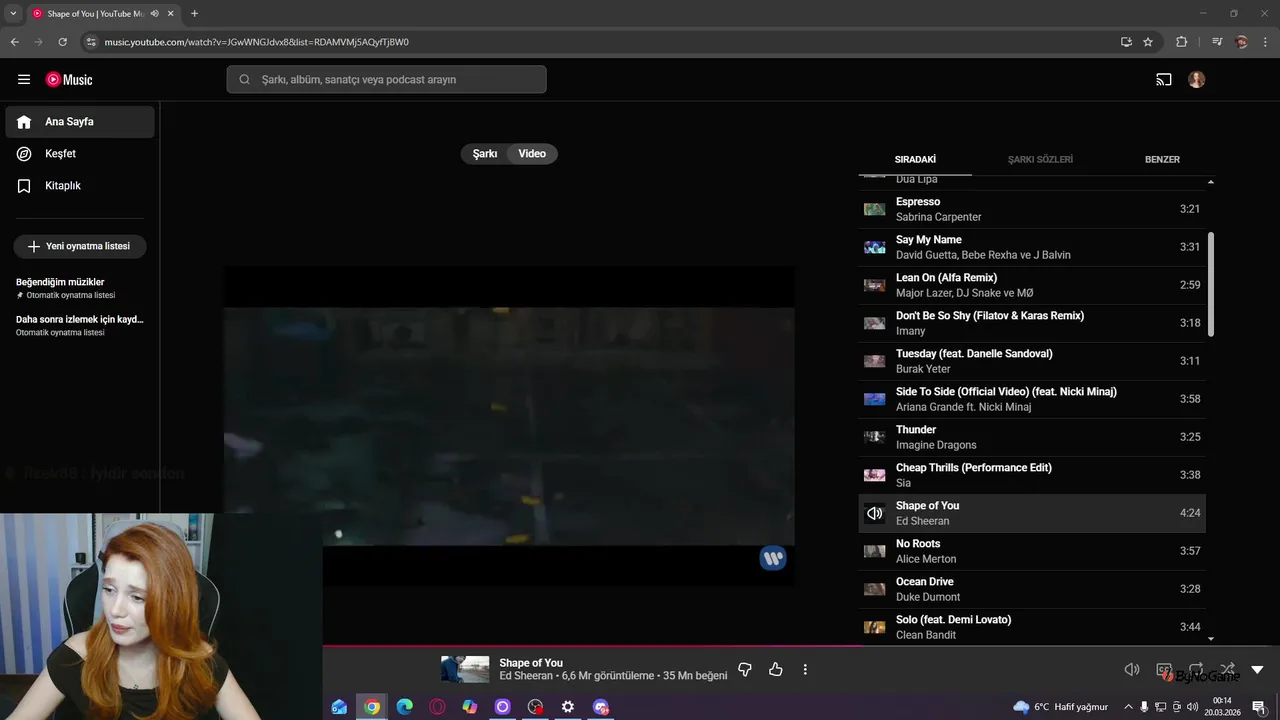This screenshot has height=720, width=1280.
Task: Click the queue list scrollbar
Action: (1211, 285)
